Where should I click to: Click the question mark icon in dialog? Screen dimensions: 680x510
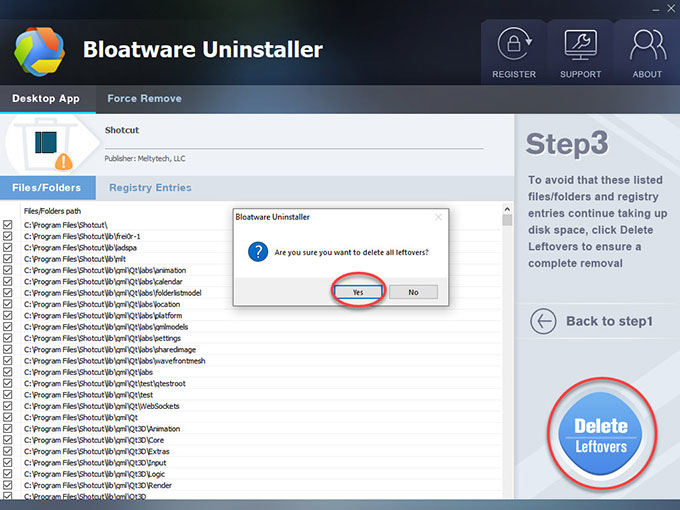pyautogui.click(x=258, y=252)
